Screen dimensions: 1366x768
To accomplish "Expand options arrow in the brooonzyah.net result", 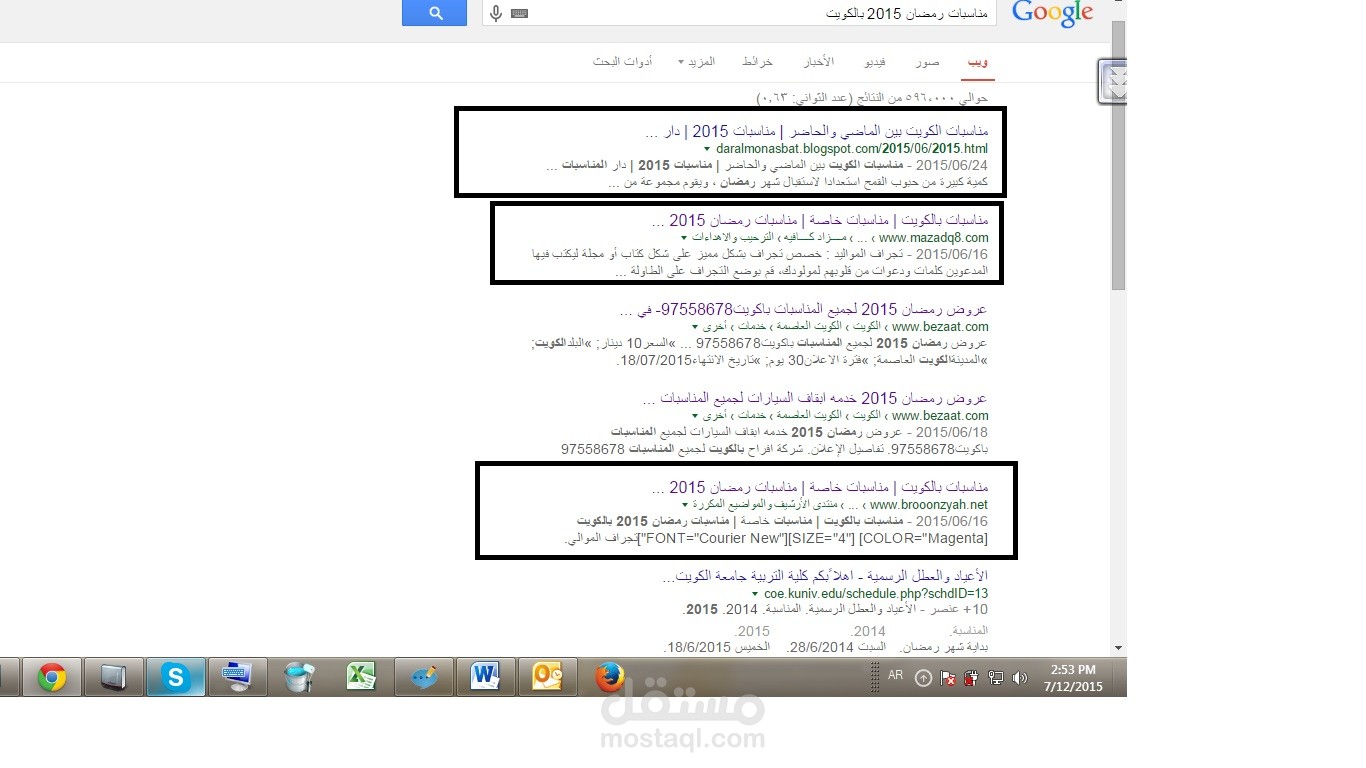I will 684,505.
